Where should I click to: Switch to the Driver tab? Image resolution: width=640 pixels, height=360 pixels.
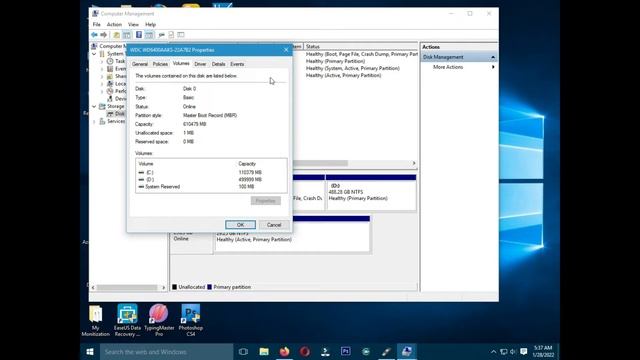pyautogui.click(x=200, y=64)
